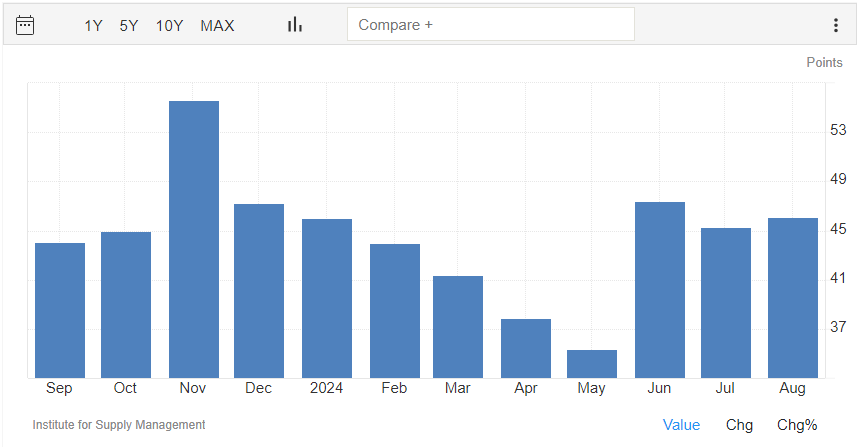Open the three-dot options menu
The height and width of the screenshot is (447, 857).
(x=836, y=25)
